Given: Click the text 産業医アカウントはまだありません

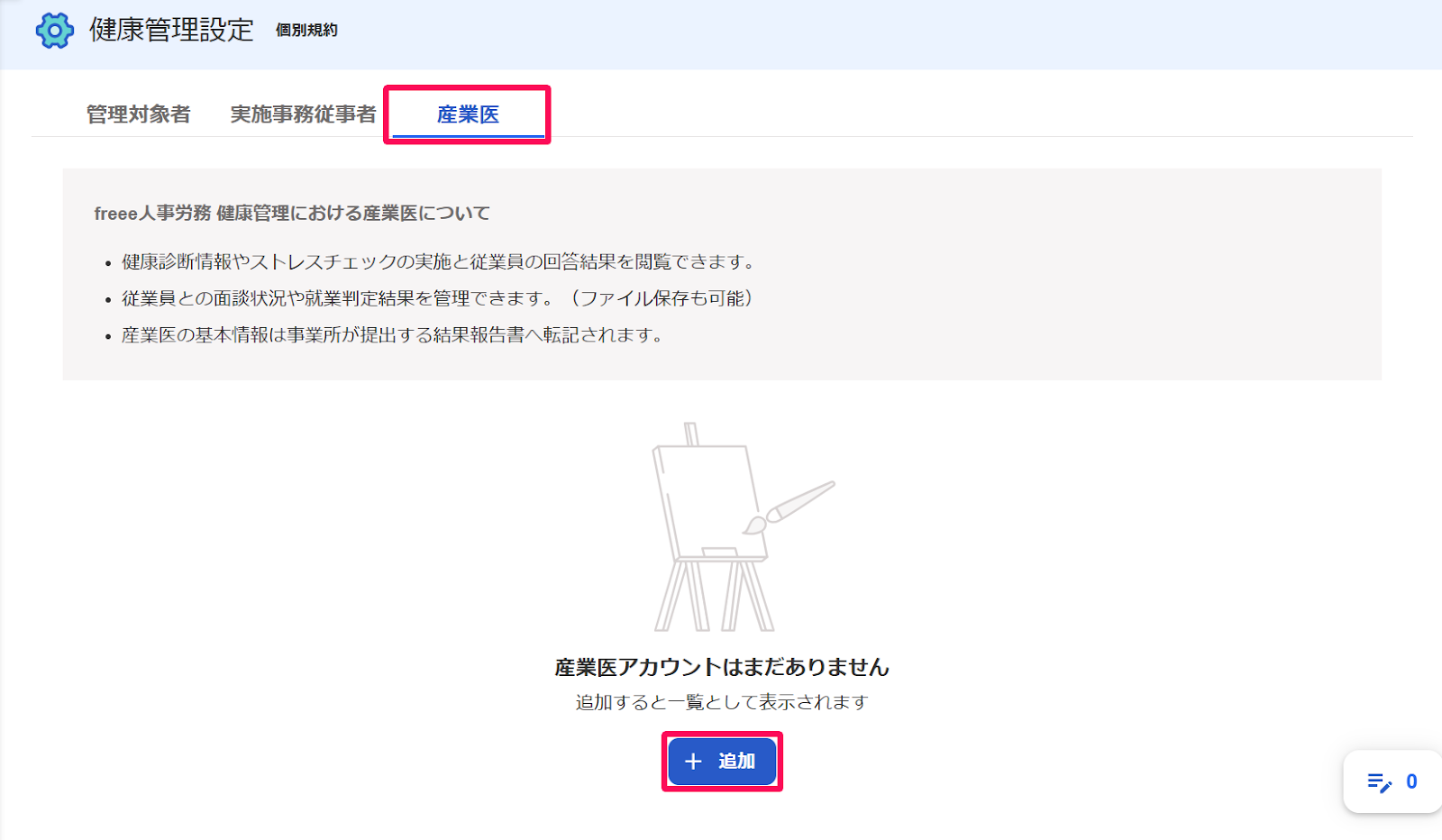Looking at the screenshot, I should point(722,667).
